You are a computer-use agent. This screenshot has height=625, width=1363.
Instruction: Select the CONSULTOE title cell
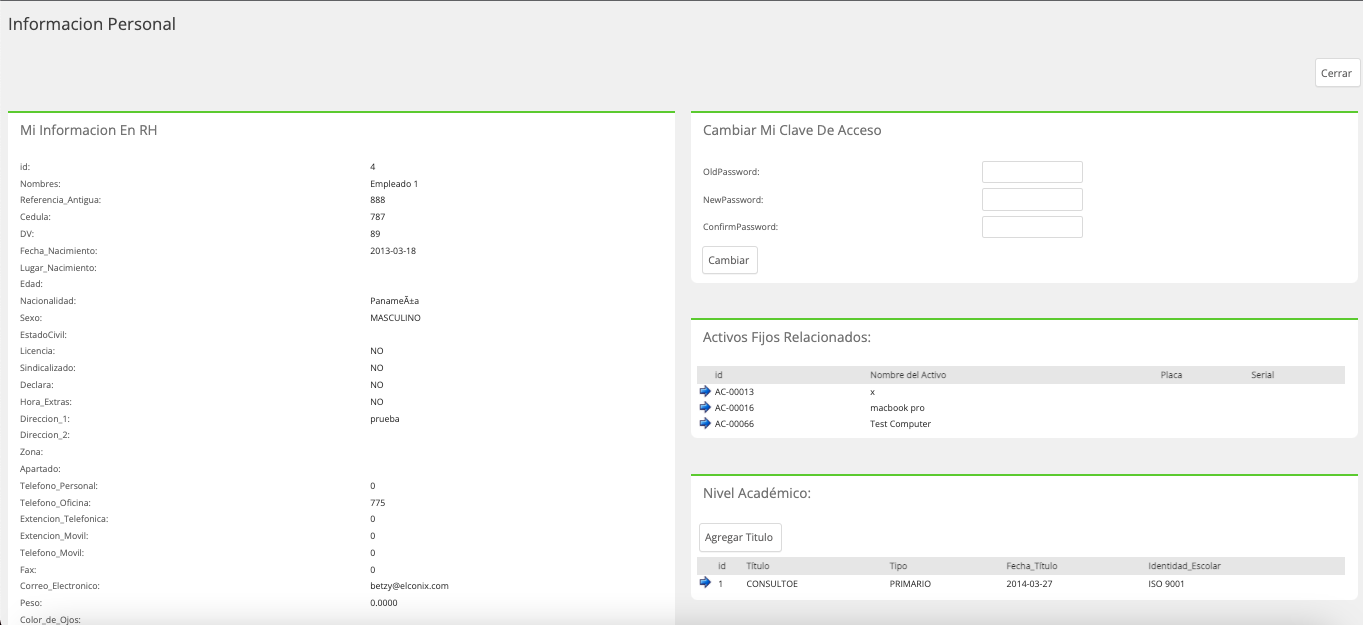pyautogui.click(x=772, y=584)
